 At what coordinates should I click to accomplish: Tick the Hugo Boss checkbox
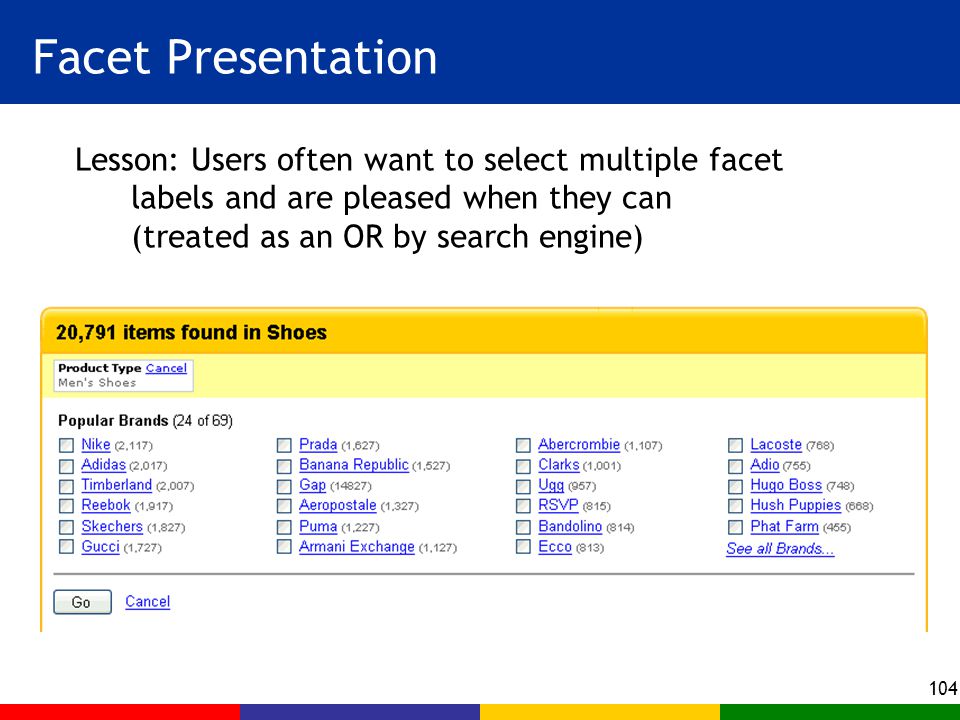(735, 486)
